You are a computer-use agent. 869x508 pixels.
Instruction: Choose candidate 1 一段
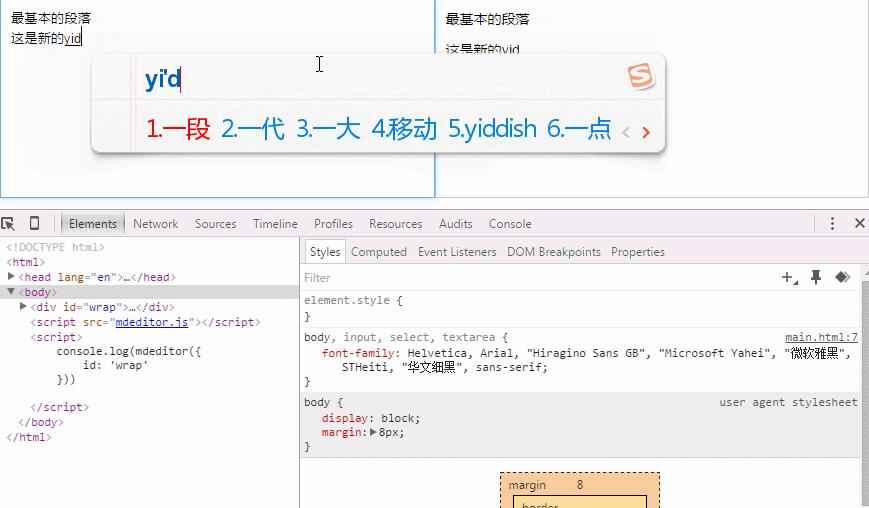point(178,129)
